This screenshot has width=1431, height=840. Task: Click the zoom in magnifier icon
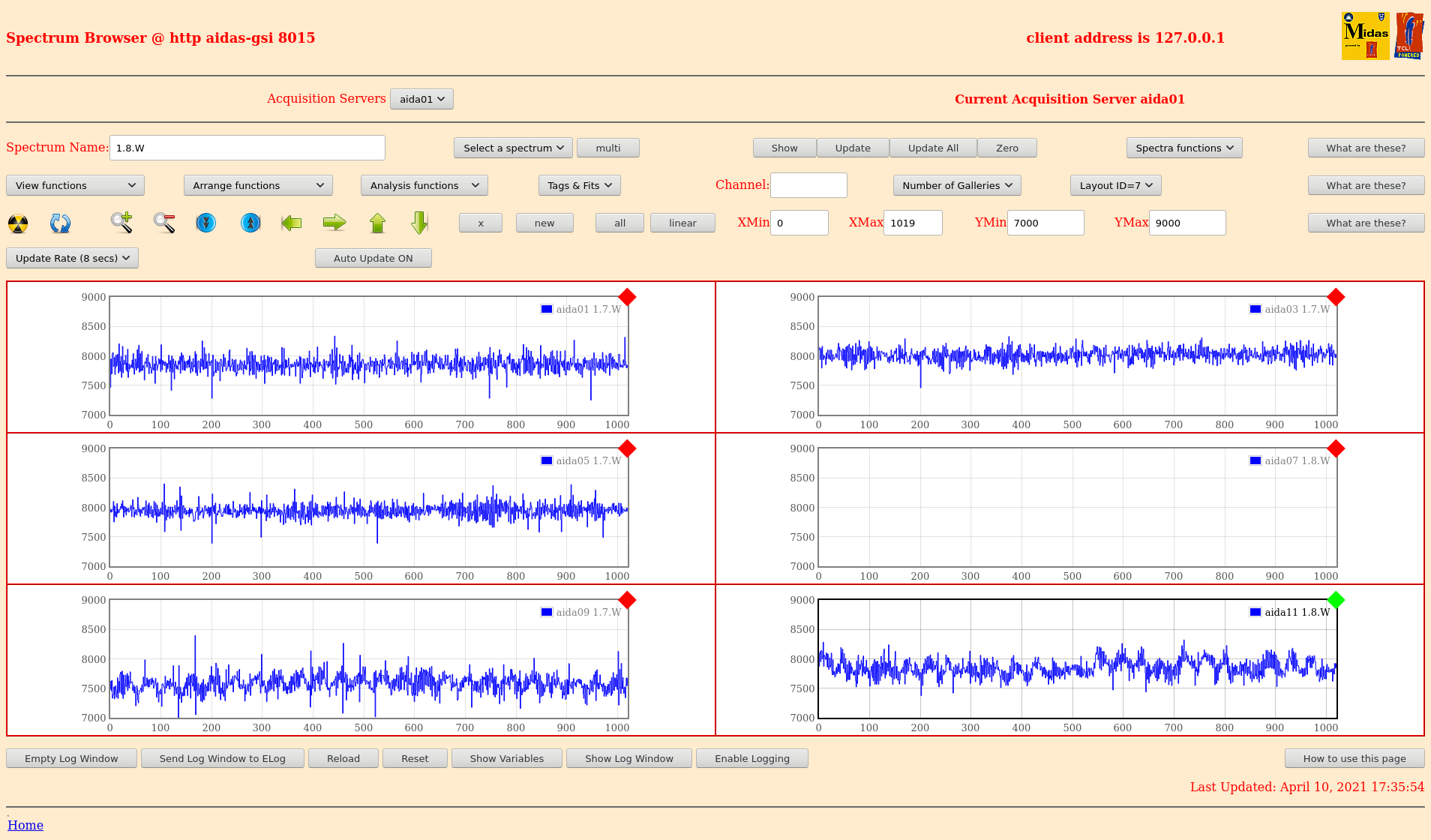(121, 223)
